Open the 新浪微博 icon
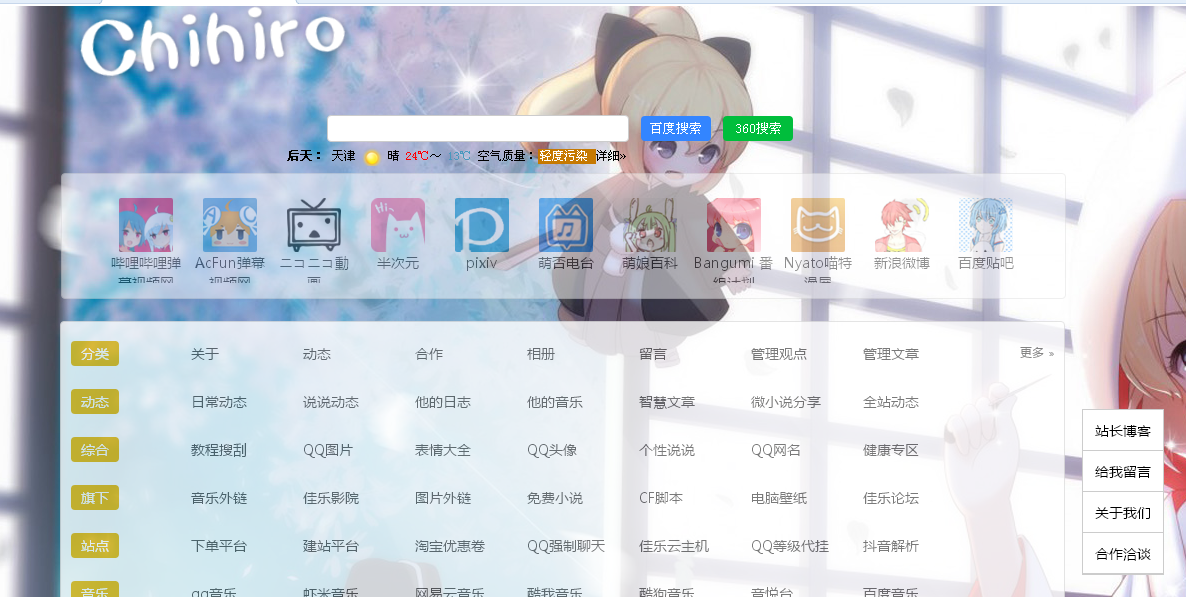The width and height of the screenshot is (1186, 597). (902, 225)
